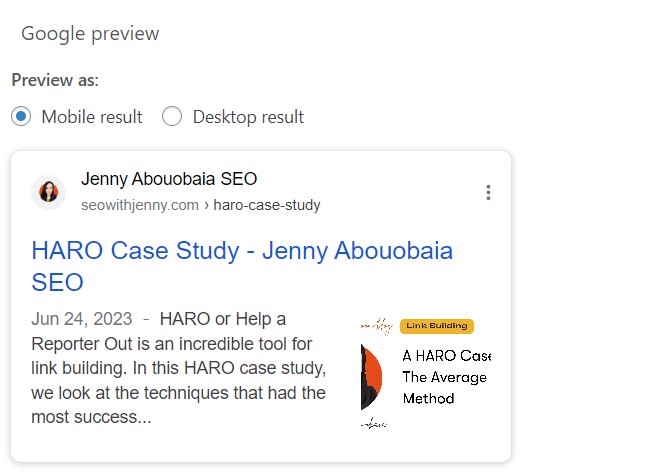Click the "Mobile result" text label
665x475 pixels.
(x=92, y=117)
